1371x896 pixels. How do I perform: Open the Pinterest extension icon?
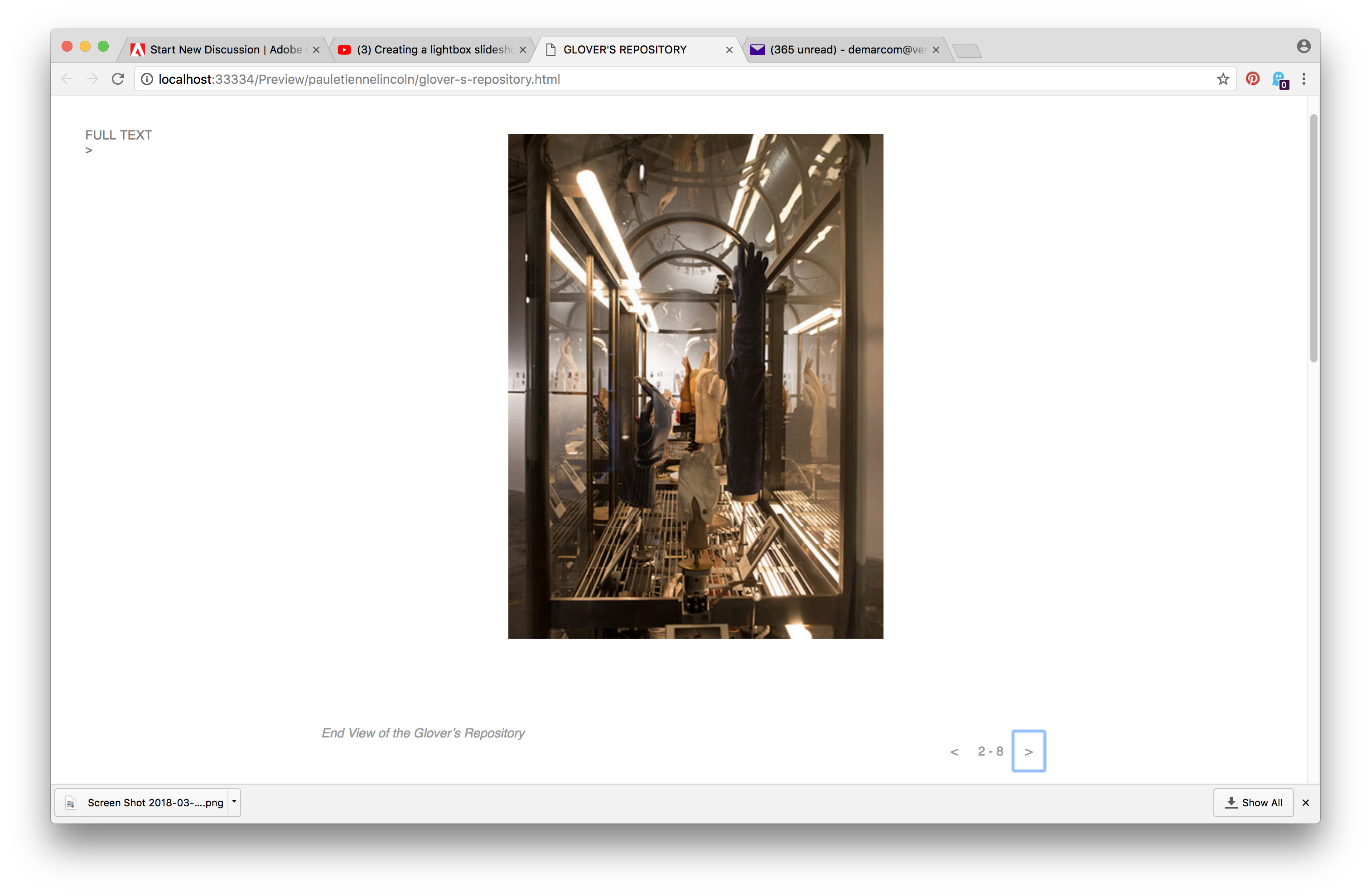point(1252,79)
